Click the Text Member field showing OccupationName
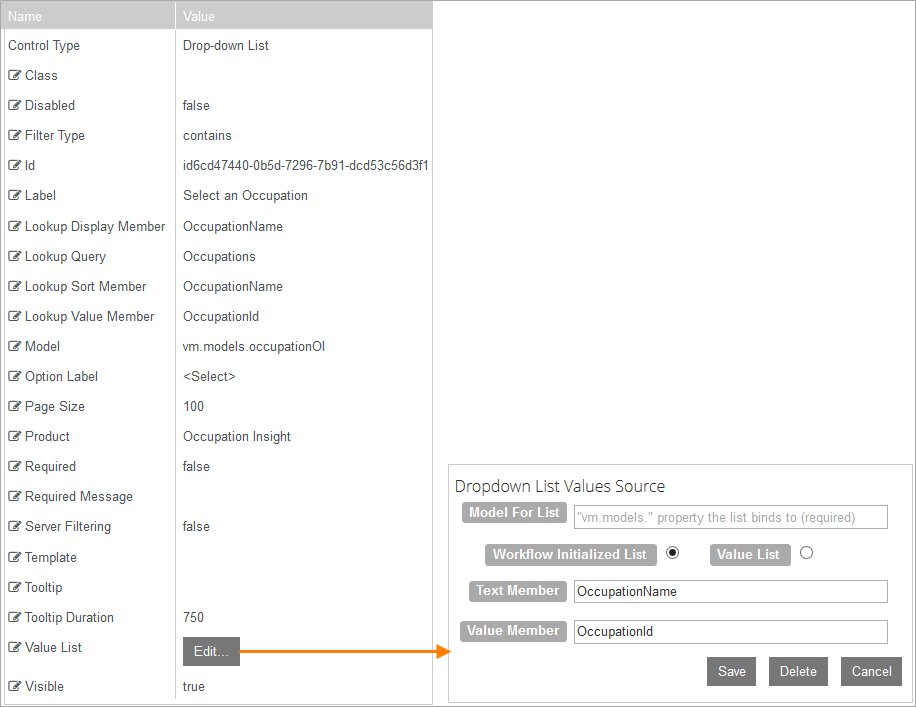This screenshot has width=916, height=707. (x=731, y=591)
